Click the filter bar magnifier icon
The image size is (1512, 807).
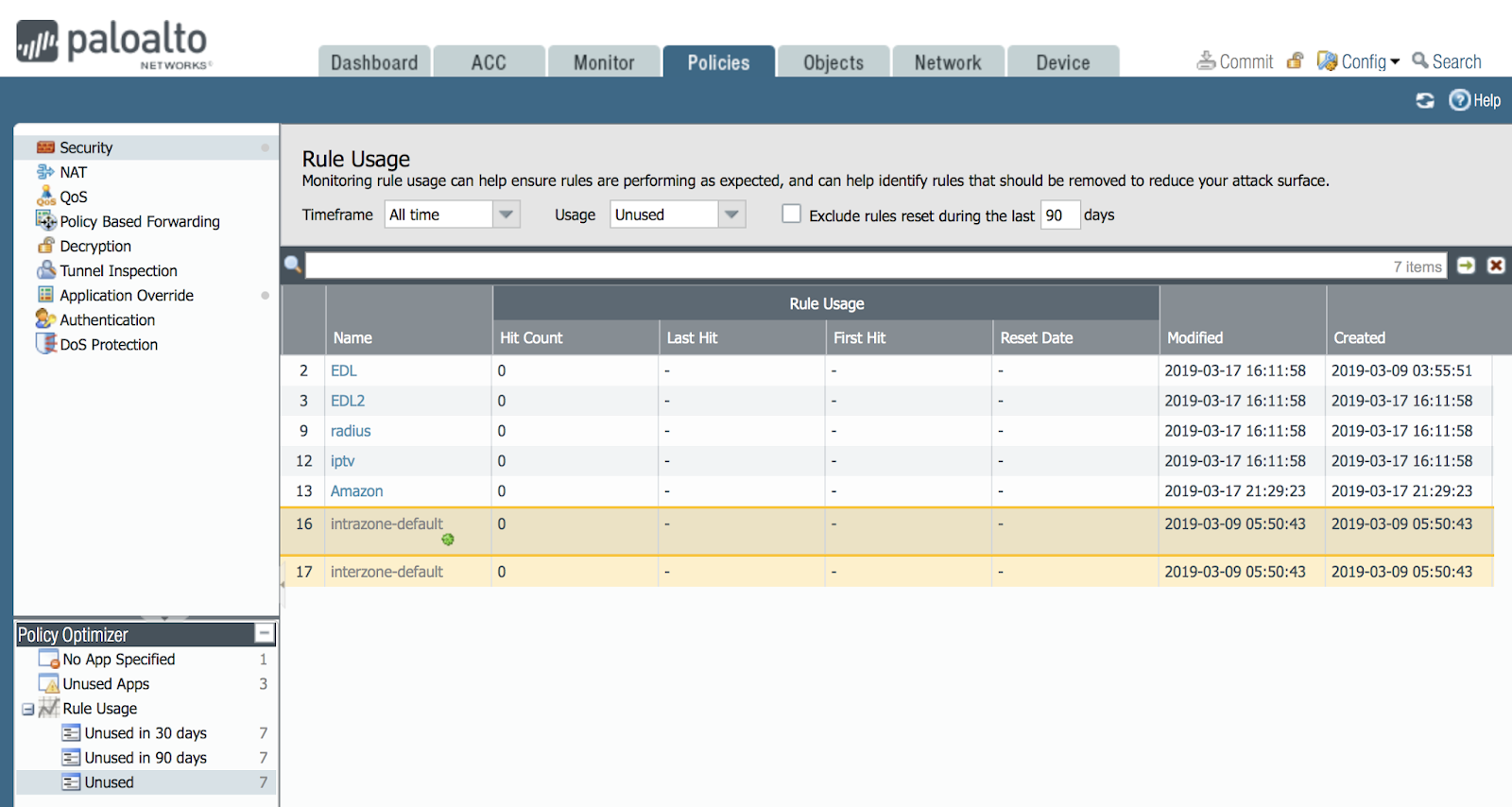[x=293, y=266]
